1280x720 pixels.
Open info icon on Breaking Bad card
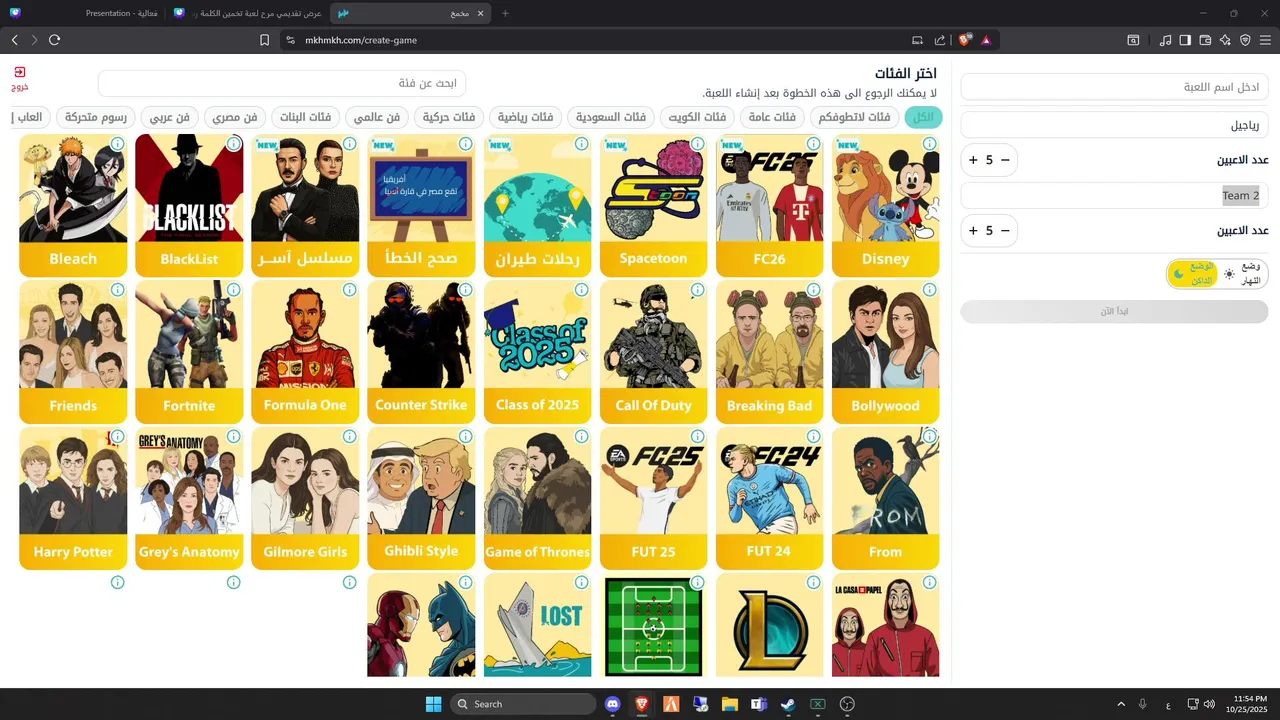click(x=814, y=290)
